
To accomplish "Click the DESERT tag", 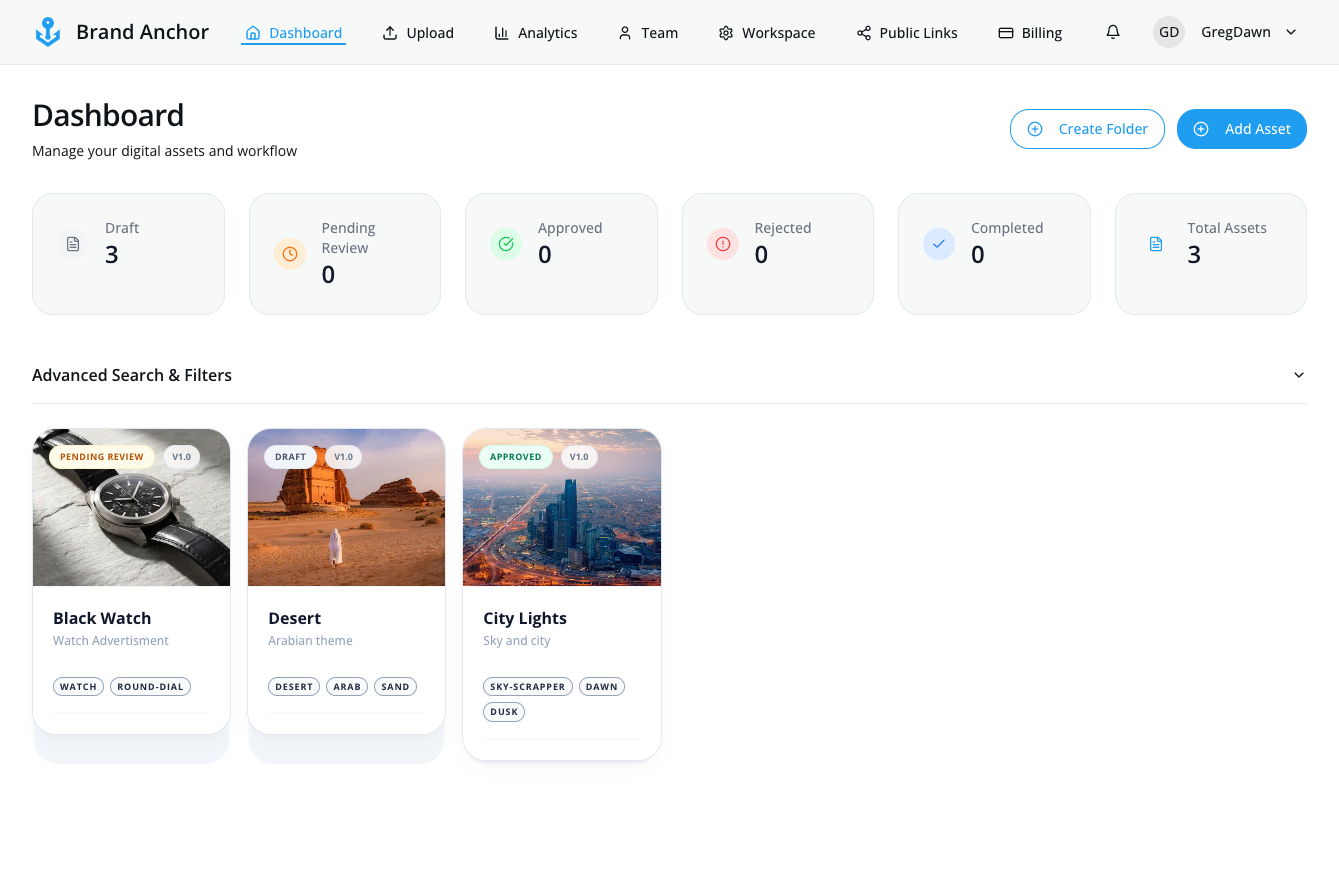I will click(x=294, y=687).
